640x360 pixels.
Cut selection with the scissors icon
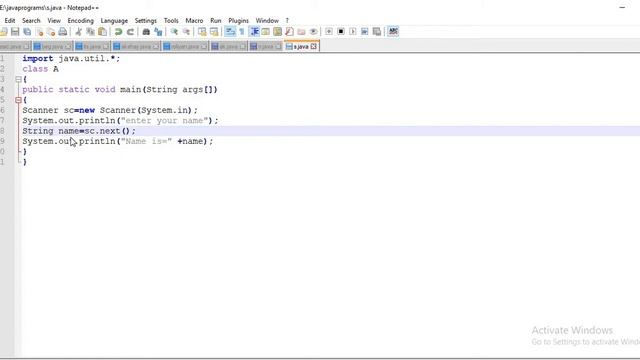[78, 31]
